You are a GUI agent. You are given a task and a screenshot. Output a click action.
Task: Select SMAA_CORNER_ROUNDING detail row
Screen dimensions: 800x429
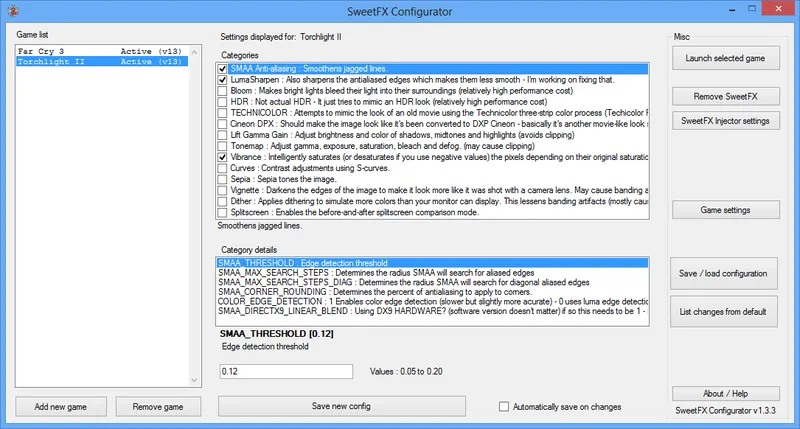pos(432,292)
